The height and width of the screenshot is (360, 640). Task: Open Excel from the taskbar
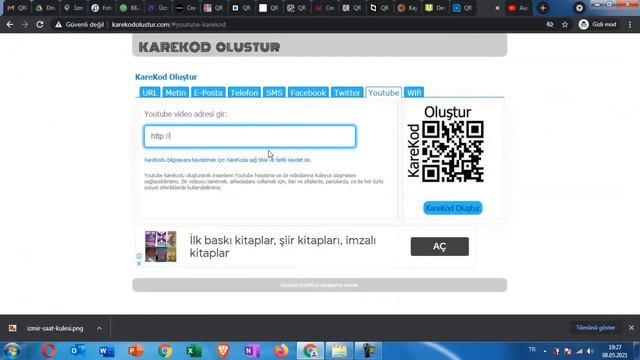point(194,351)
